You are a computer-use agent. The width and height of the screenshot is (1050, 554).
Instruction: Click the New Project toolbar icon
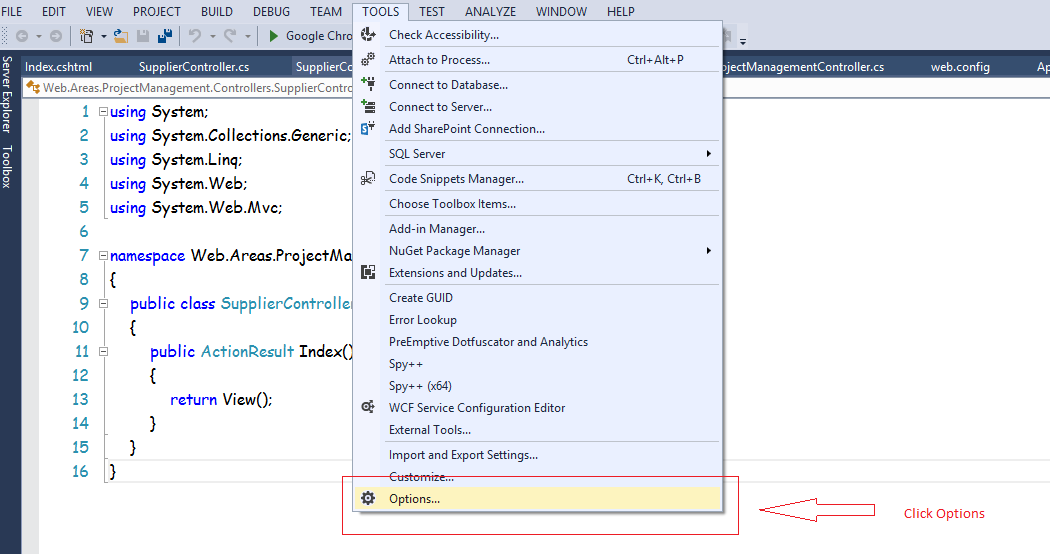86,36
